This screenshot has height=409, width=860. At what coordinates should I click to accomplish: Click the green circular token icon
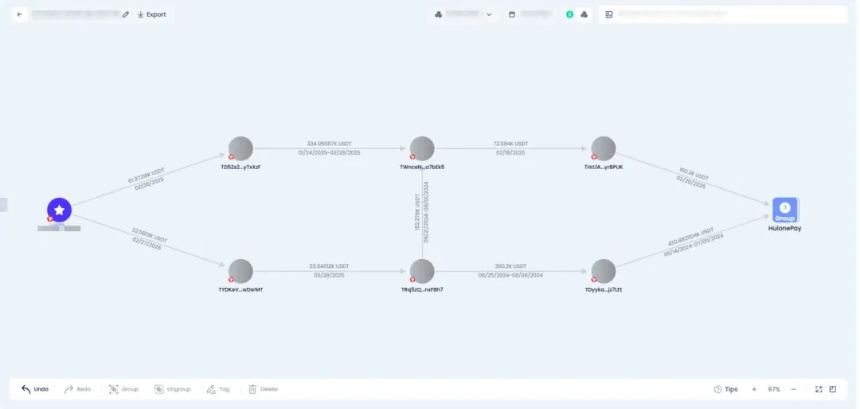click(x=570, y=15)
